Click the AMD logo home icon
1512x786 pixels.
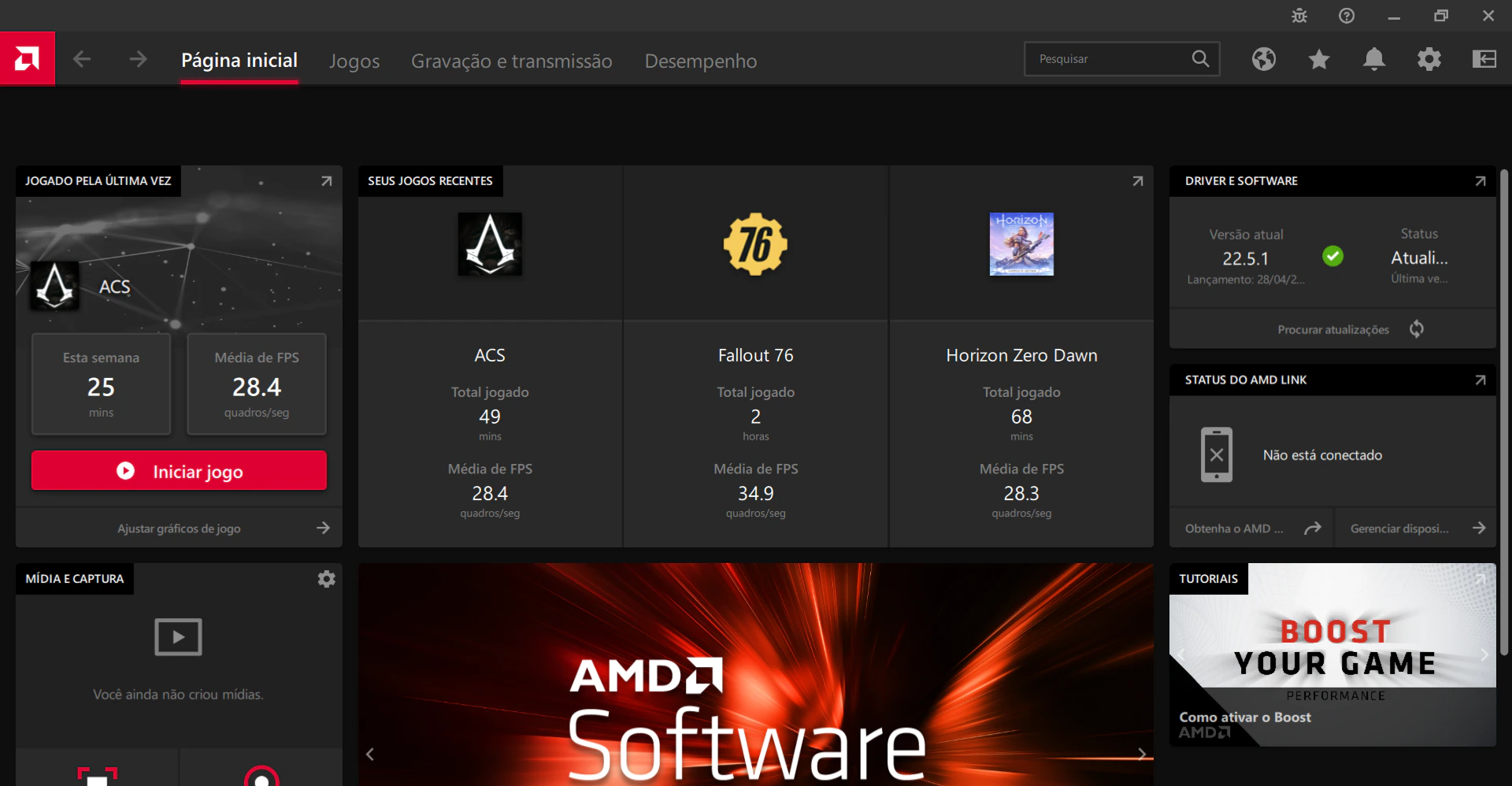[27, 58]
